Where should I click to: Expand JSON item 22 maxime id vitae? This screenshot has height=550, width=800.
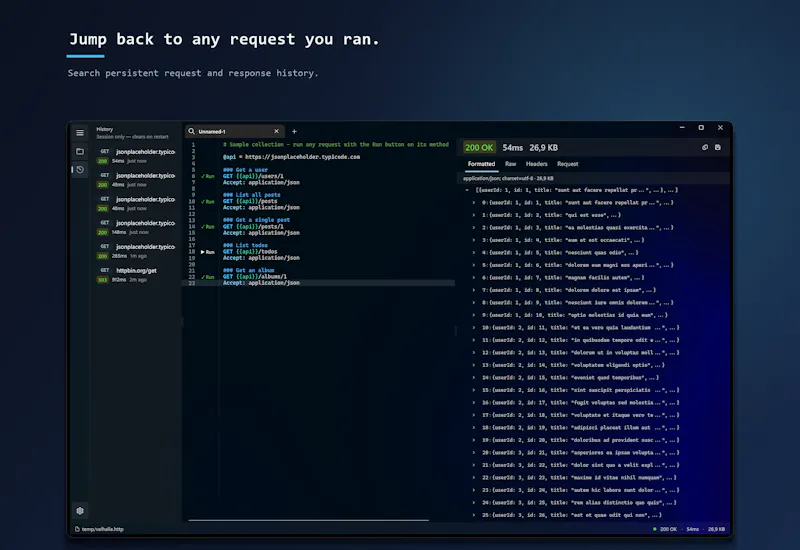click(473, 478)
